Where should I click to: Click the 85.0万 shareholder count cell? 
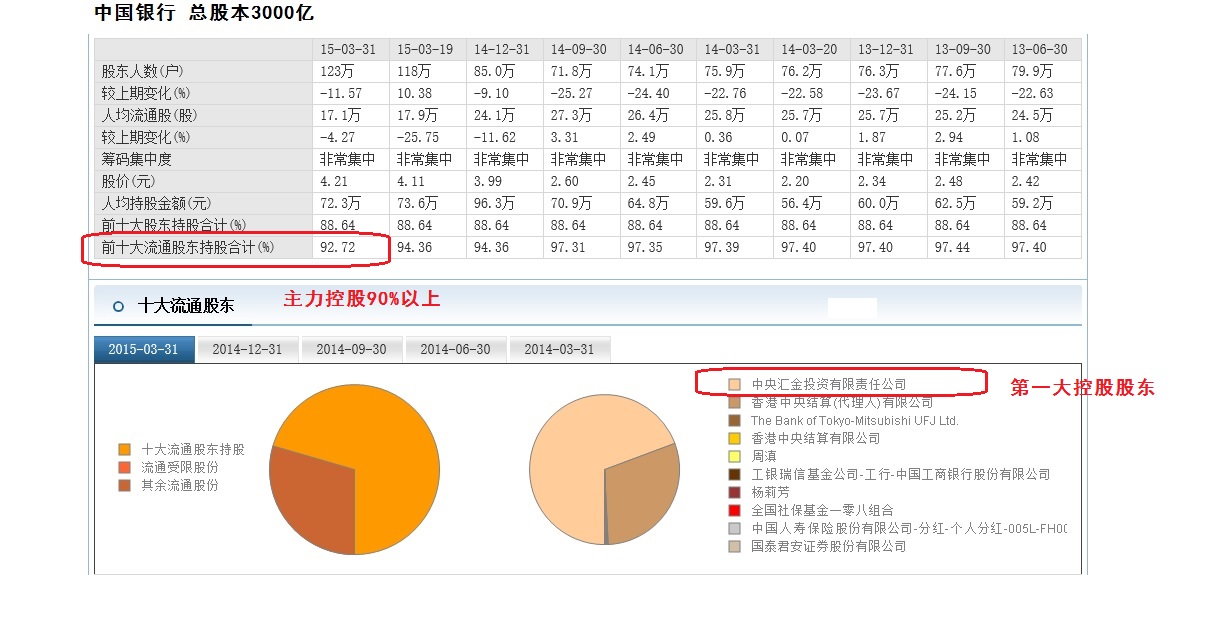pyautogui.click(x=494, y=71)
